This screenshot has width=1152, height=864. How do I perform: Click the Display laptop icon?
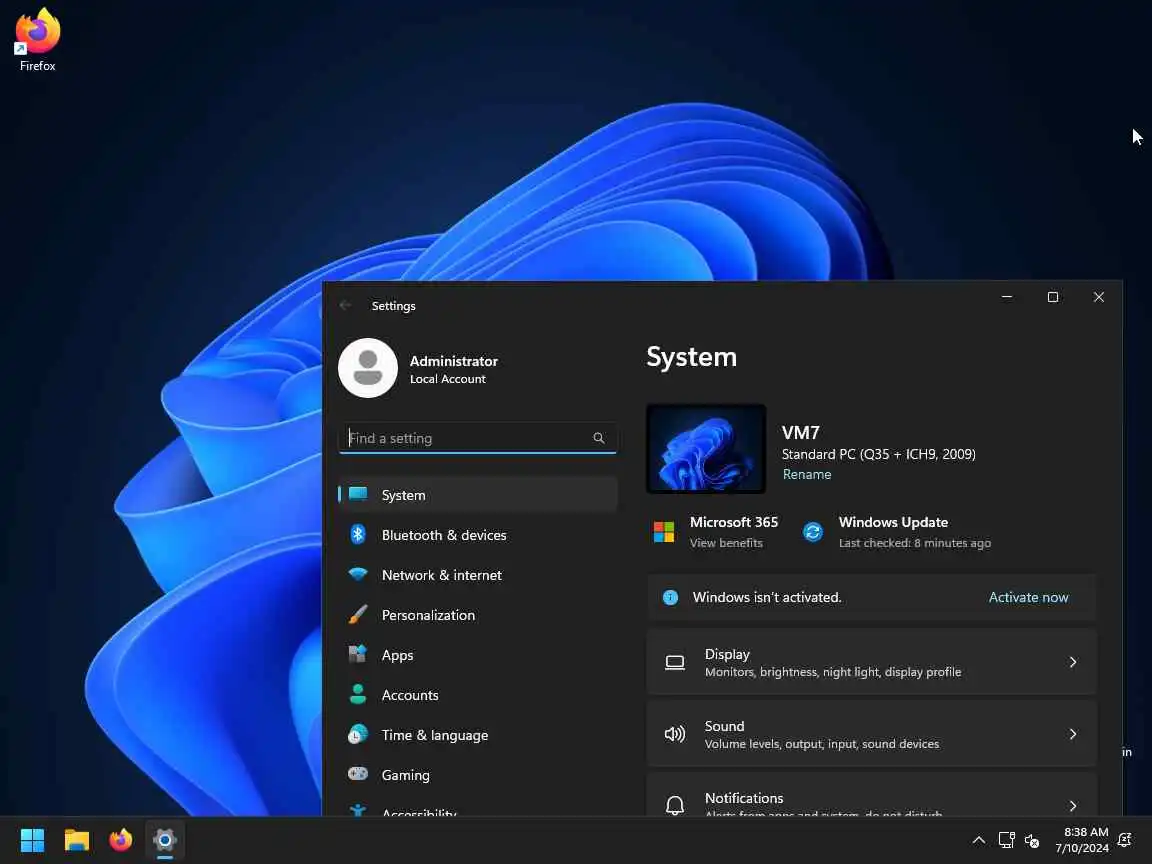point(674,663)
